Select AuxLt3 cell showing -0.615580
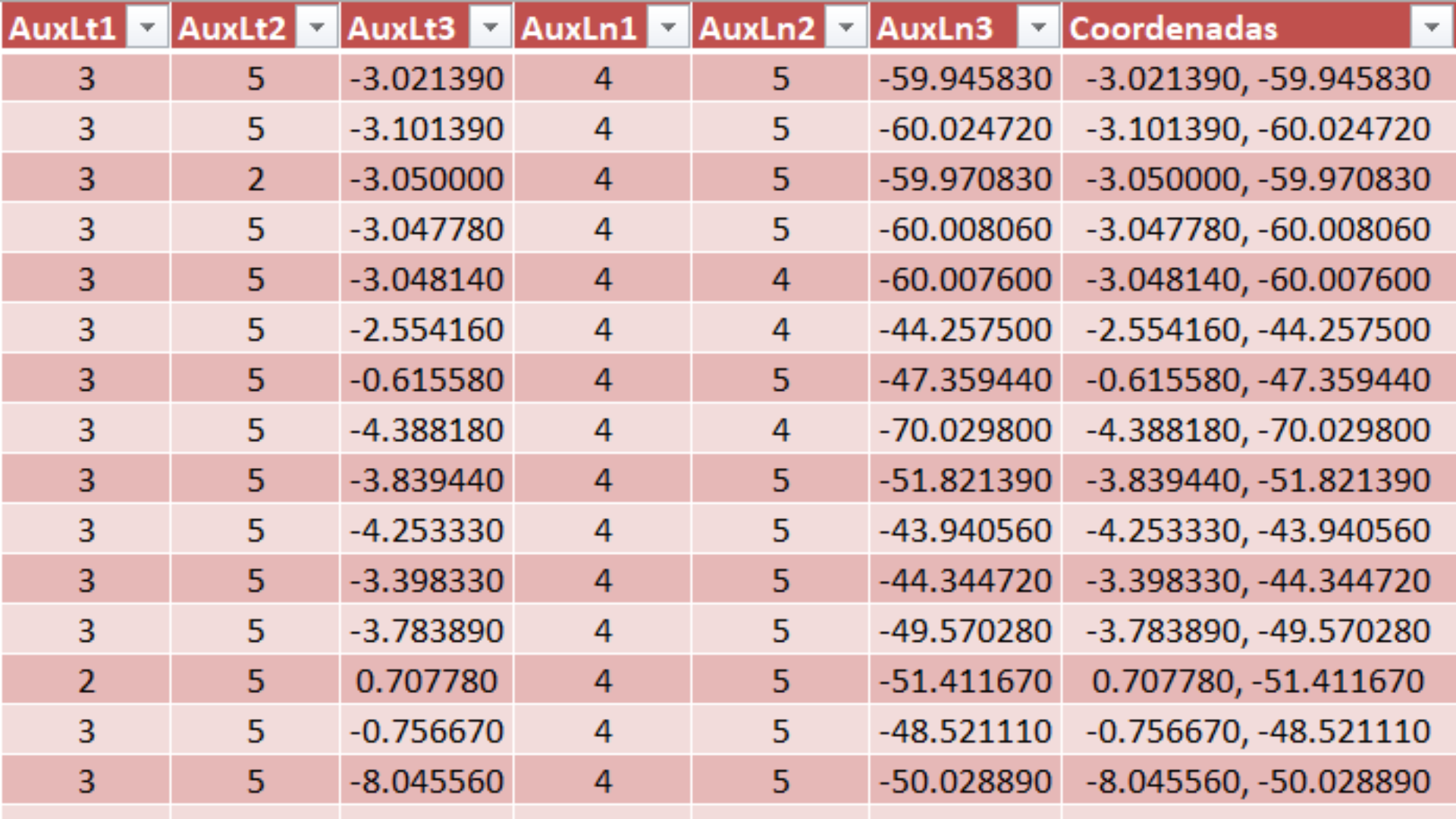The image size is (1456, 819). [426, 380]
